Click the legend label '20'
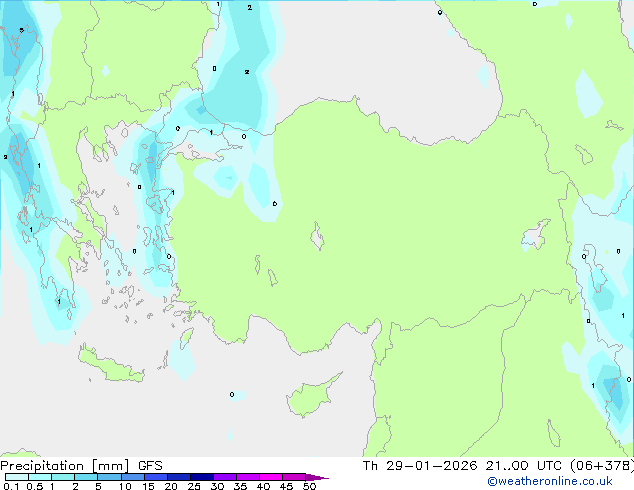Viewport: 634px width, 490px height. pyautogui.click(x=171, y=486)
